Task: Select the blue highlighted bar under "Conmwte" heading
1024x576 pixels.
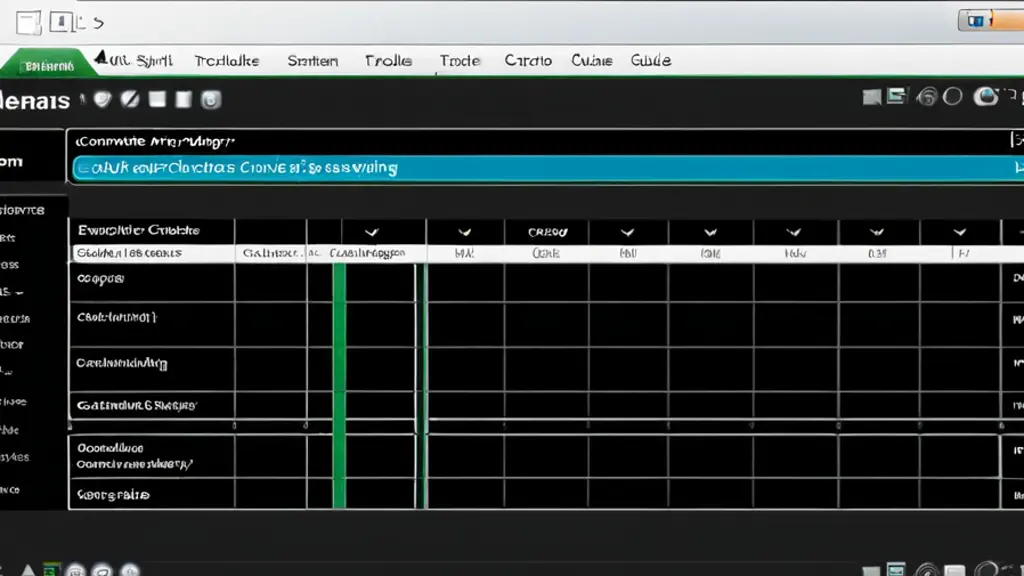Action: (x=547, y=168)
